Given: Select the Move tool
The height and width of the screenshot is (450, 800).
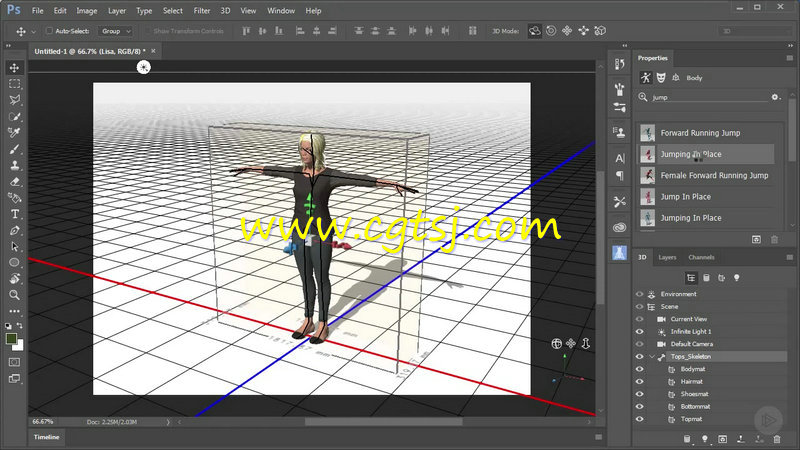Looking at the screenshot, I should click(14, 68).
